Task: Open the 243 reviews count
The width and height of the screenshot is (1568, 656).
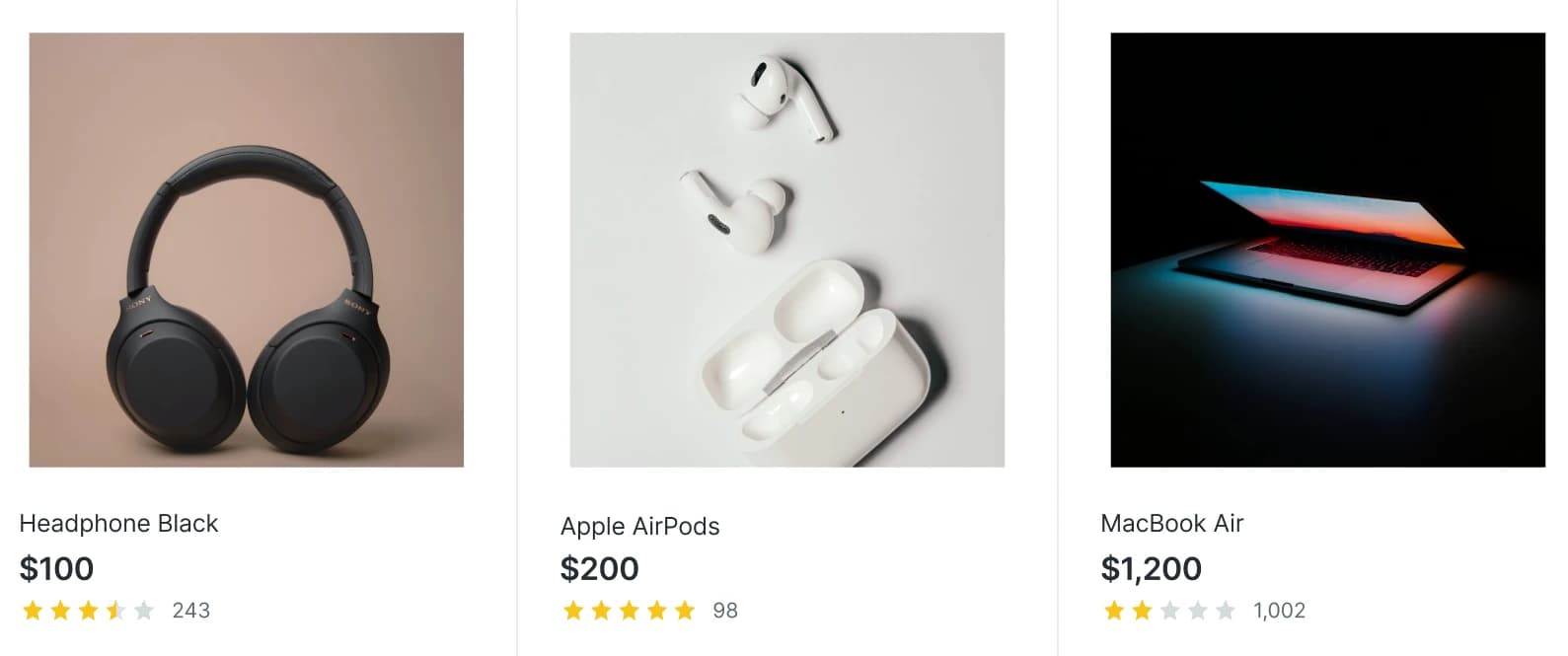Action: (190, 611)
